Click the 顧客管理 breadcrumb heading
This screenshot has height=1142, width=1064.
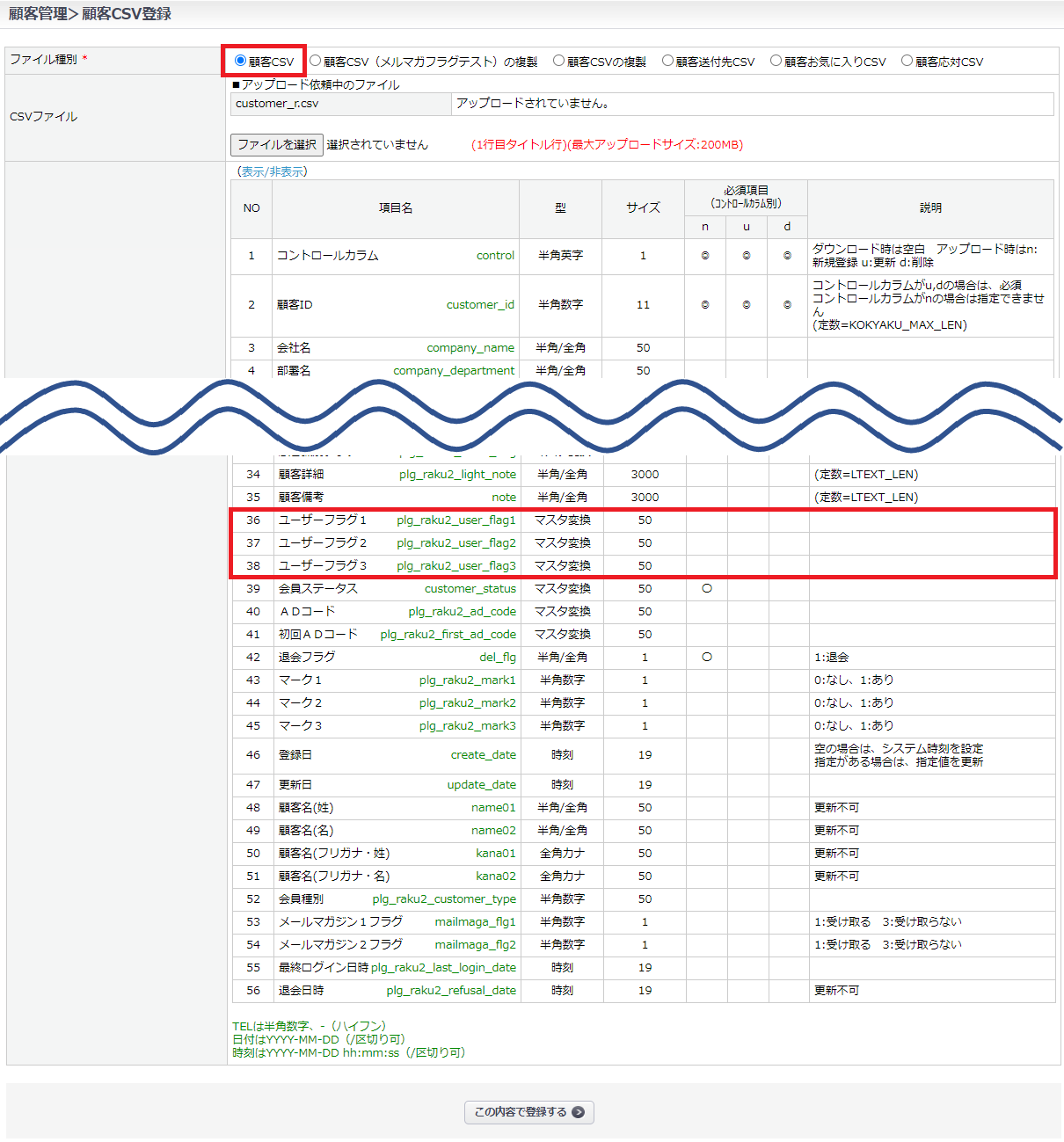click(x=38, y=14)
